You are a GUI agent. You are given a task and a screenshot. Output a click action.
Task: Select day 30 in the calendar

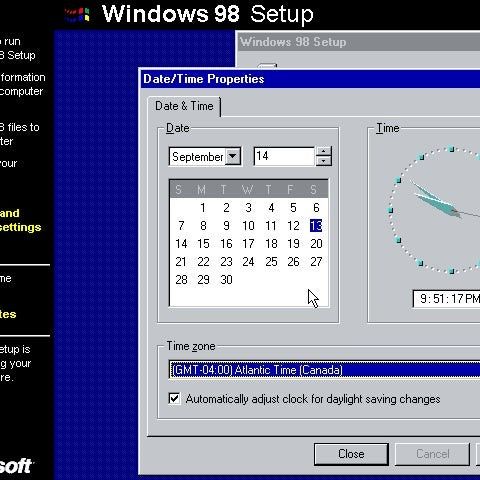(226, 280)
